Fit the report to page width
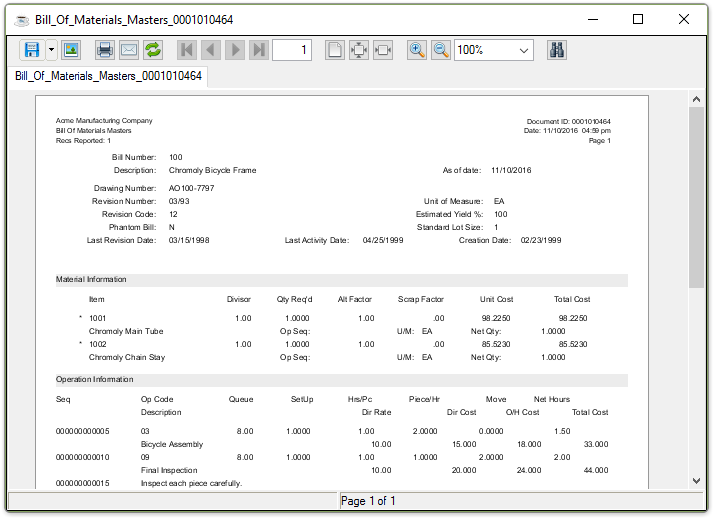Image resolution: width=717 pixels, height=521 pixels. click(x=383, y=49)
